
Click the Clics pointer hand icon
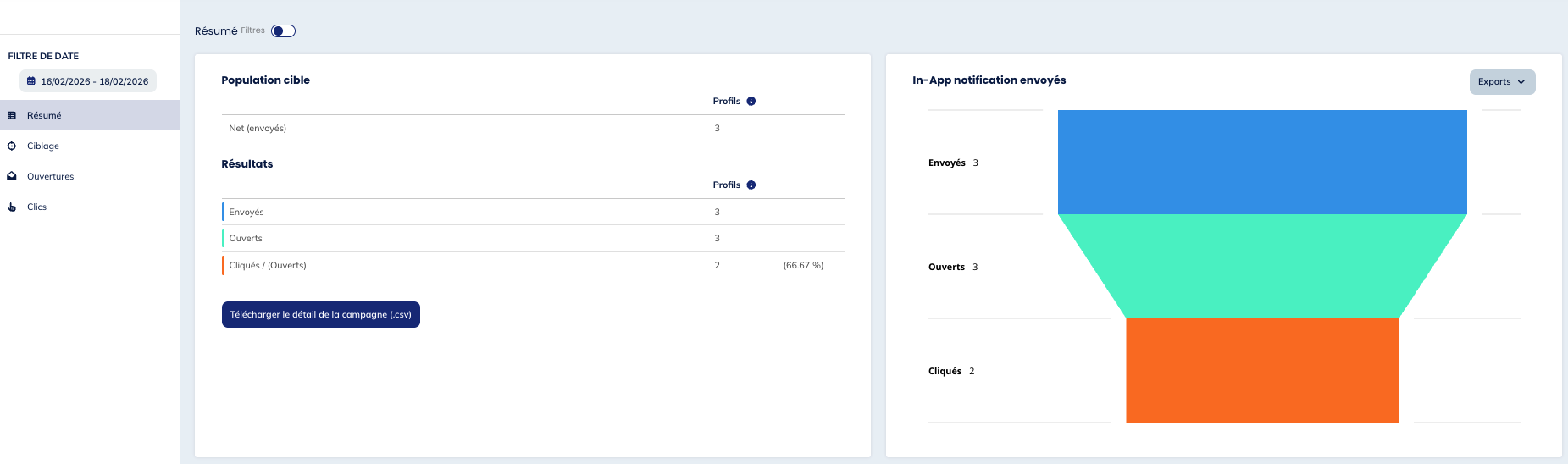[12, 207]
